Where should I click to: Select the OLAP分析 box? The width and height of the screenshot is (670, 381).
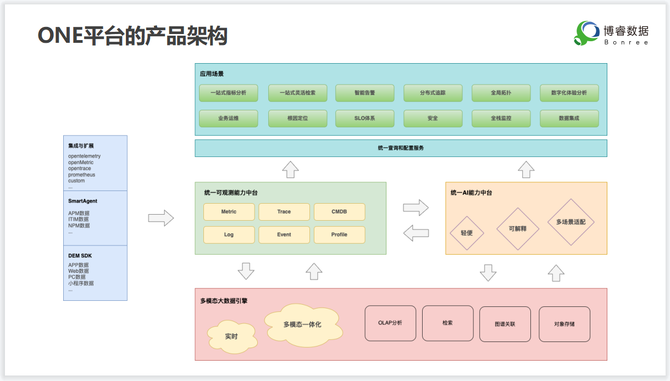(390, 323)
